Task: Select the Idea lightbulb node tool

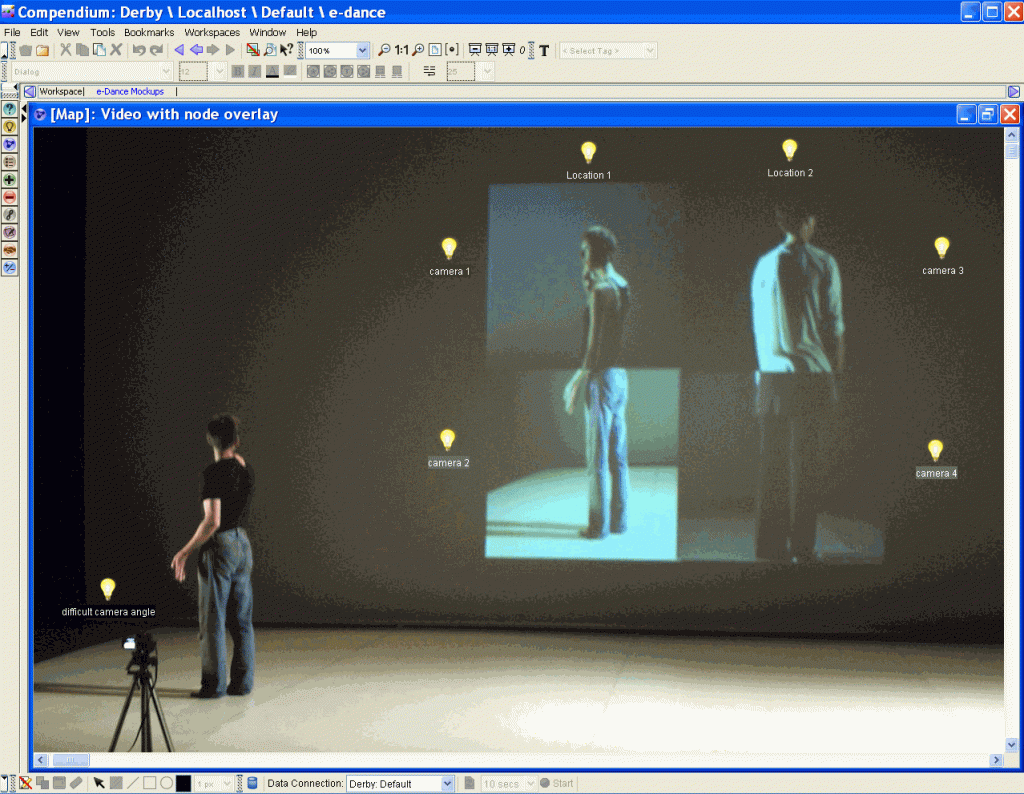Action: click(9, 127)
